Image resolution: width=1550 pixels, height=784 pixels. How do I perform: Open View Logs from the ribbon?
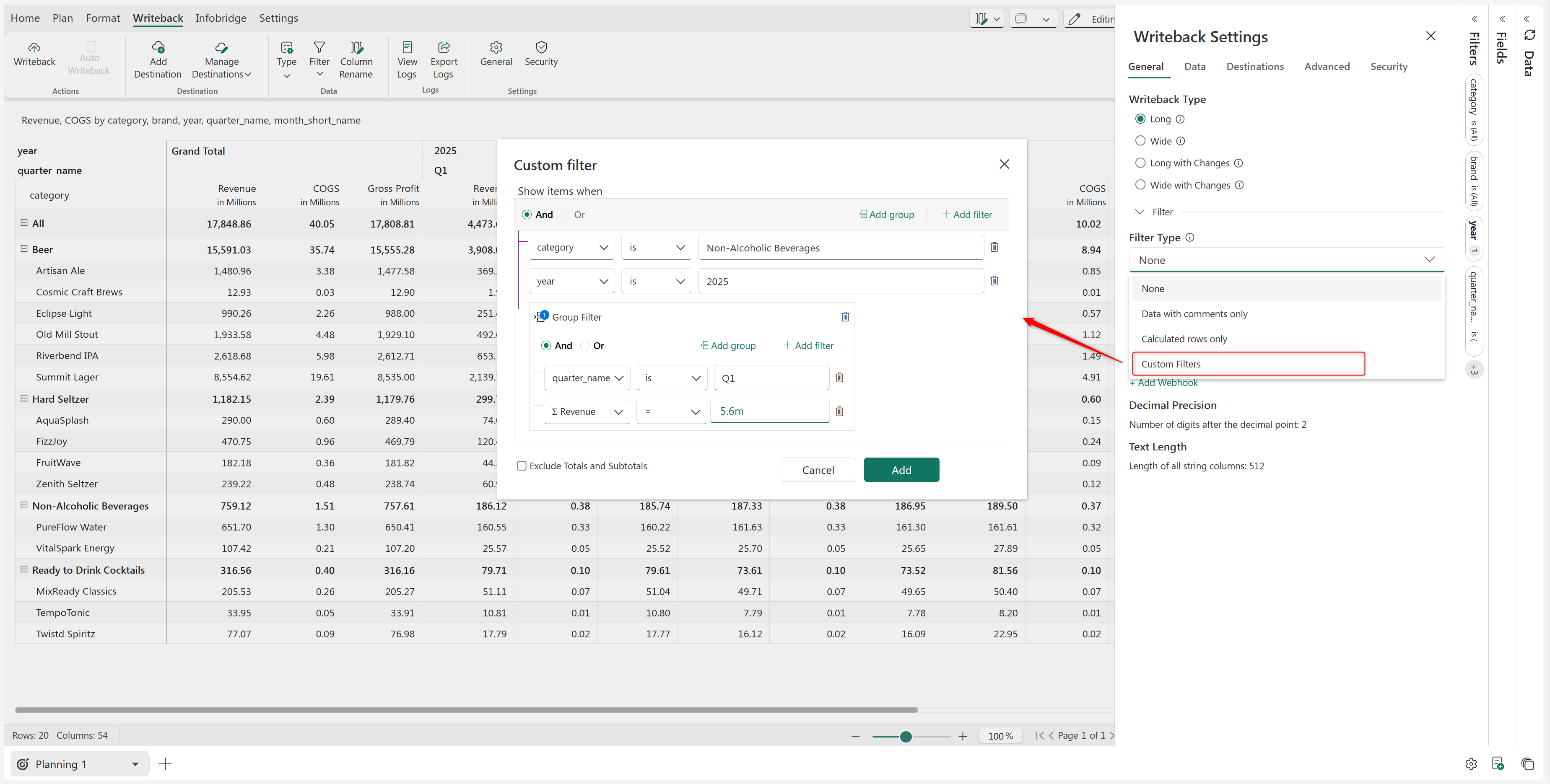pos(407,60)
